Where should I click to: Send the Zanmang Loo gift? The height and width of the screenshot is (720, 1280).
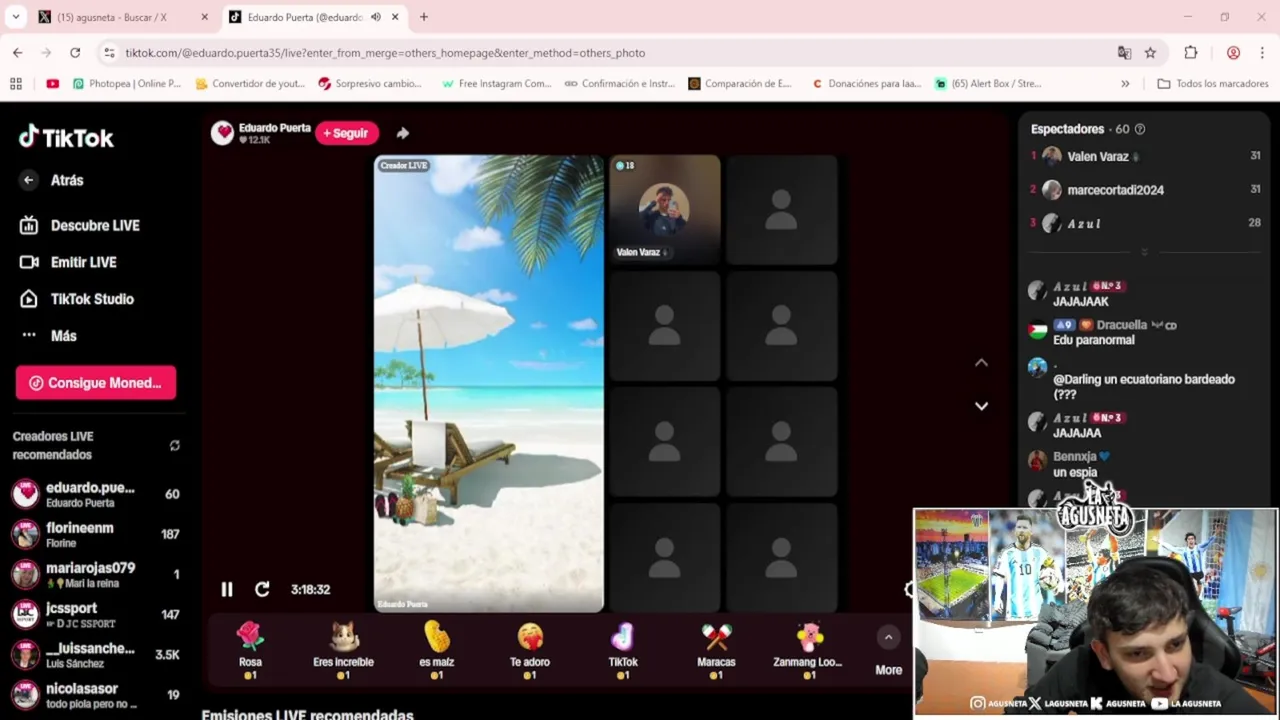pos(808,650)
